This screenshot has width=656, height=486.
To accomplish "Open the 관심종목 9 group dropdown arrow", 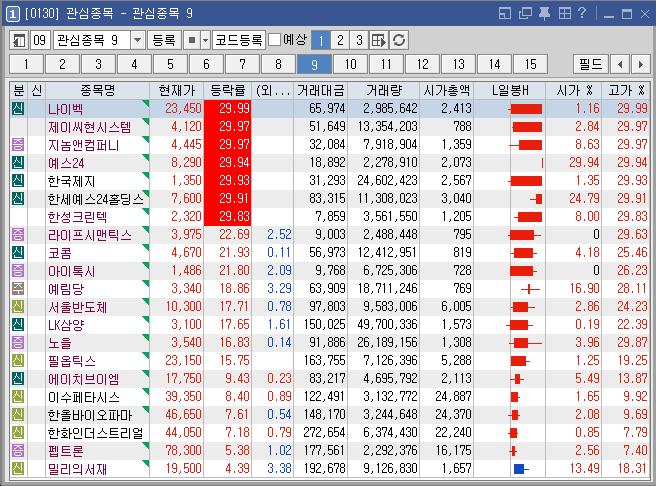I will click(x=137, y=40).
